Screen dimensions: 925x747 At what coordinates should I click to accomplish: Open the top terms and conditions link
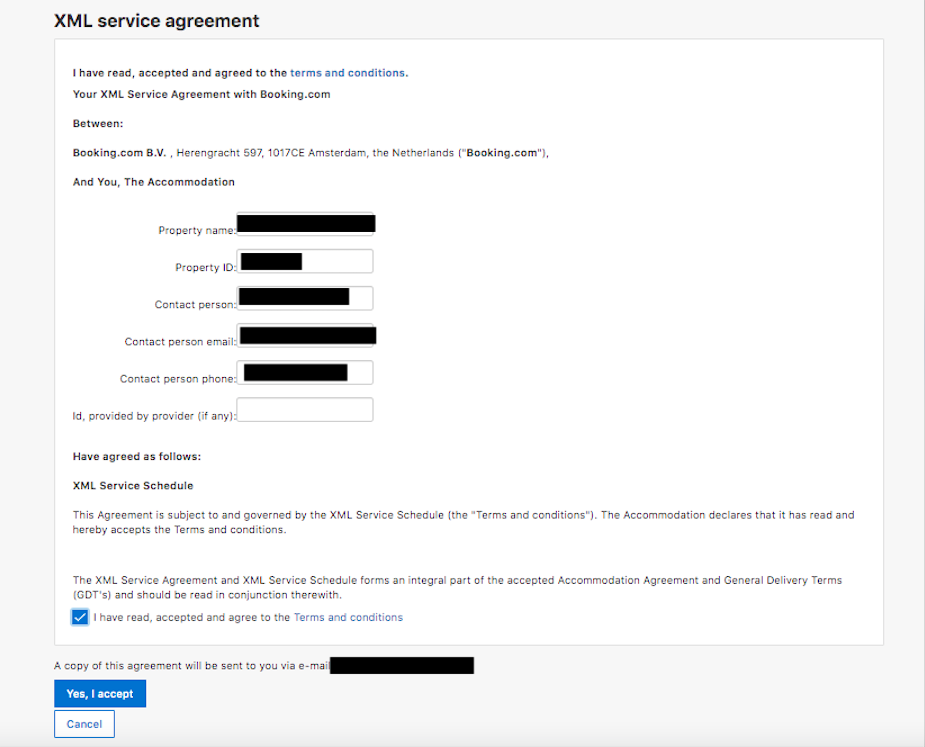tap(347, 73)
